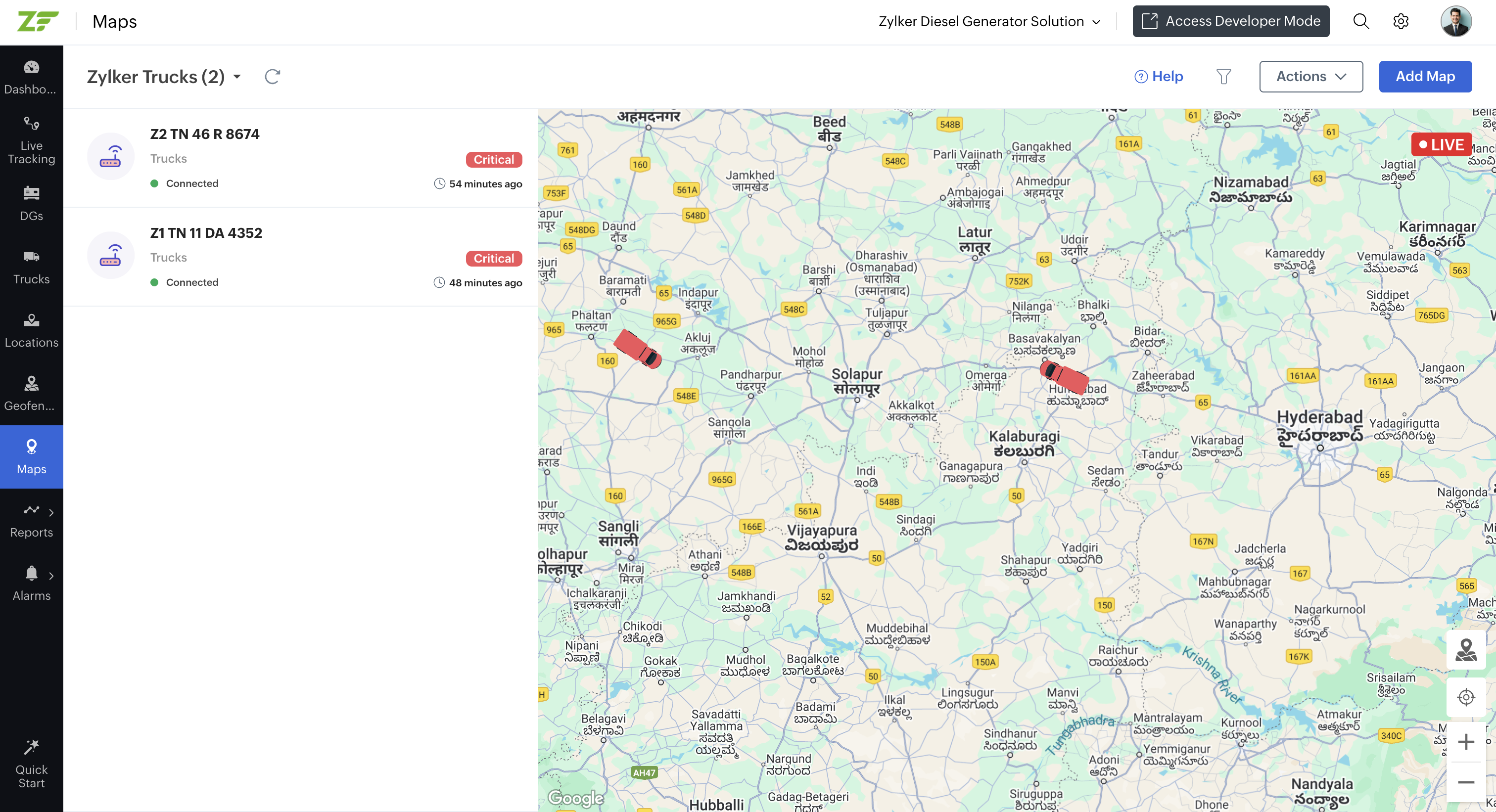Refresh the Zylker Trucks list

[273, 77]
